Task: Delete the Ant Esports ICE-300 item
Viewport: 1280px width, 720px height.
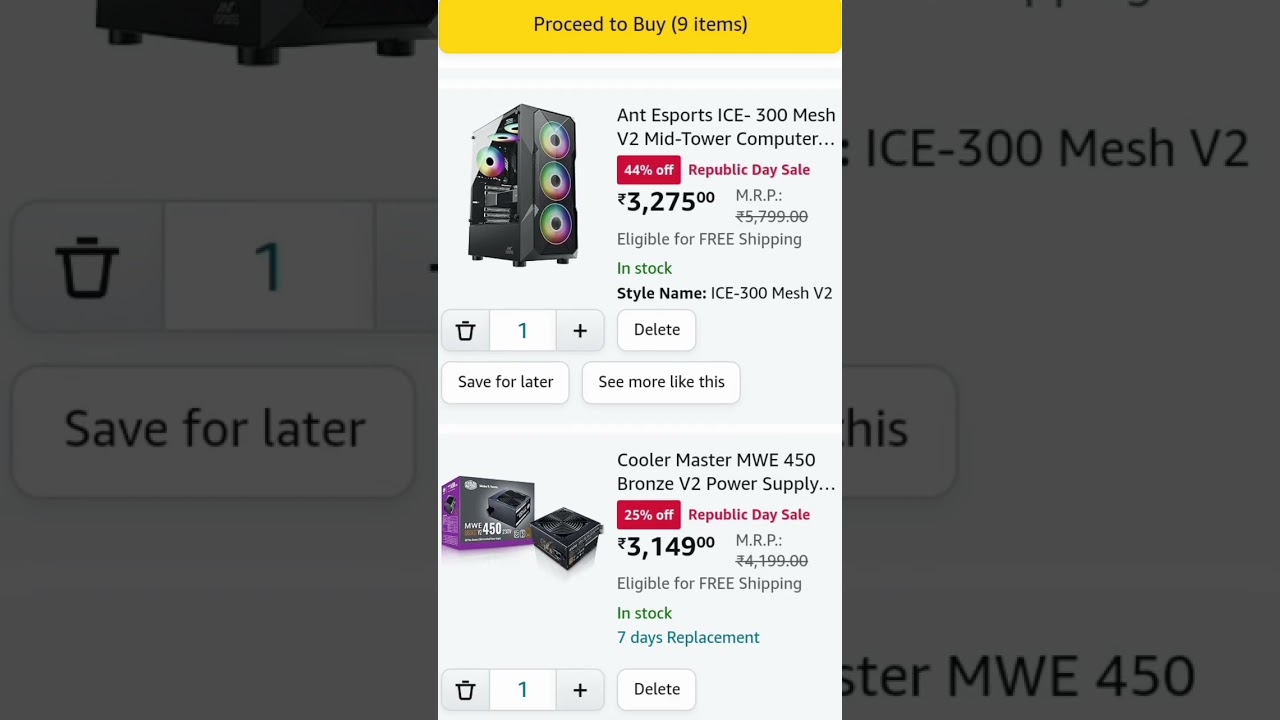Action: (656, 330)
